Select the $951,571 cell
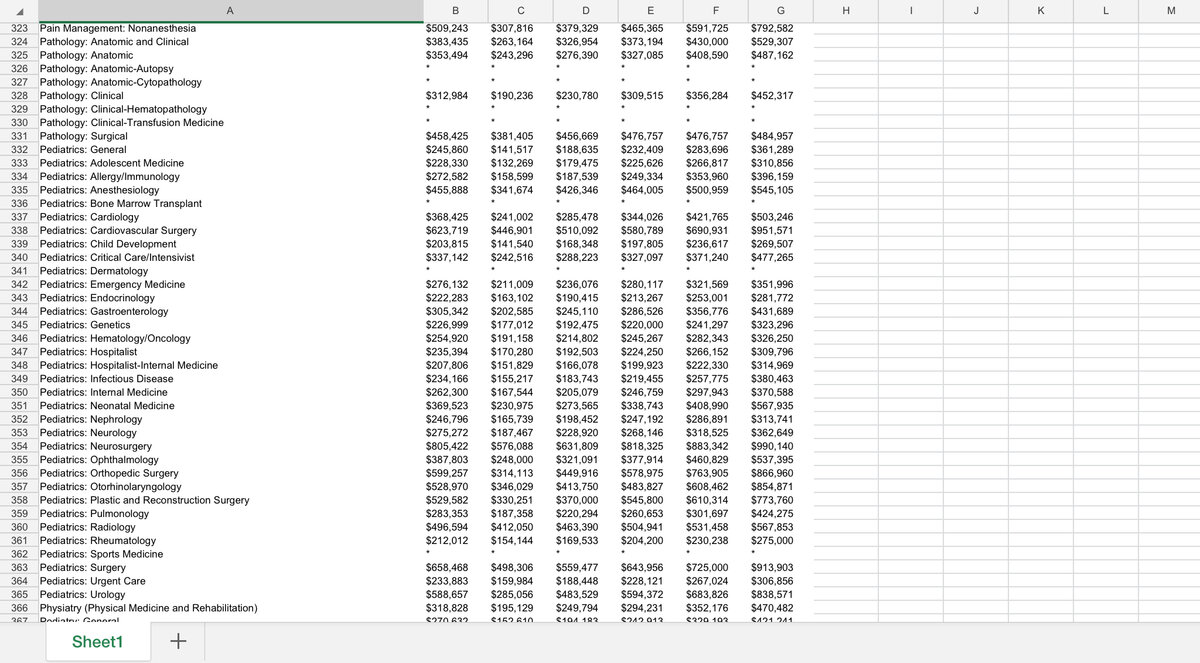 (x=771, y=230)
